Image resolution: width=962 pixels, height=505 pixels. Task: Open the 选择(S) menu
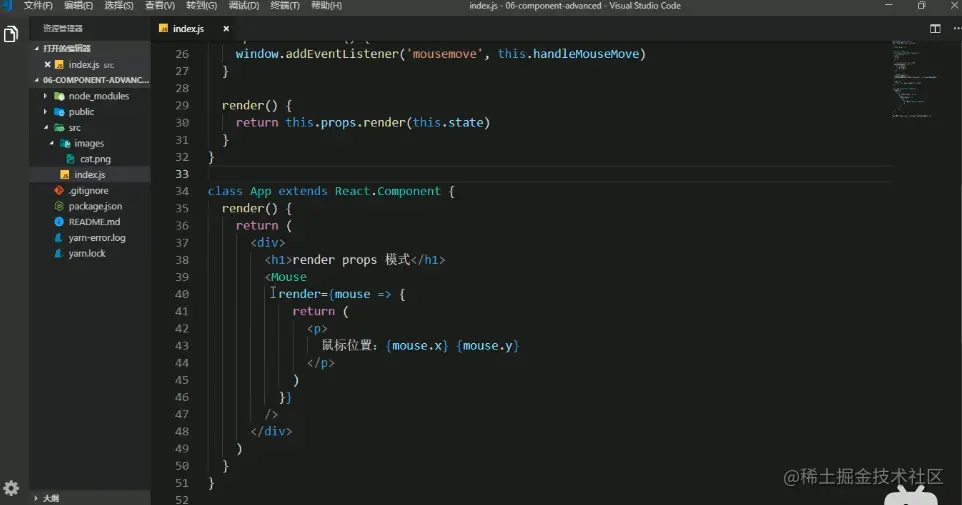coord(119,6)
